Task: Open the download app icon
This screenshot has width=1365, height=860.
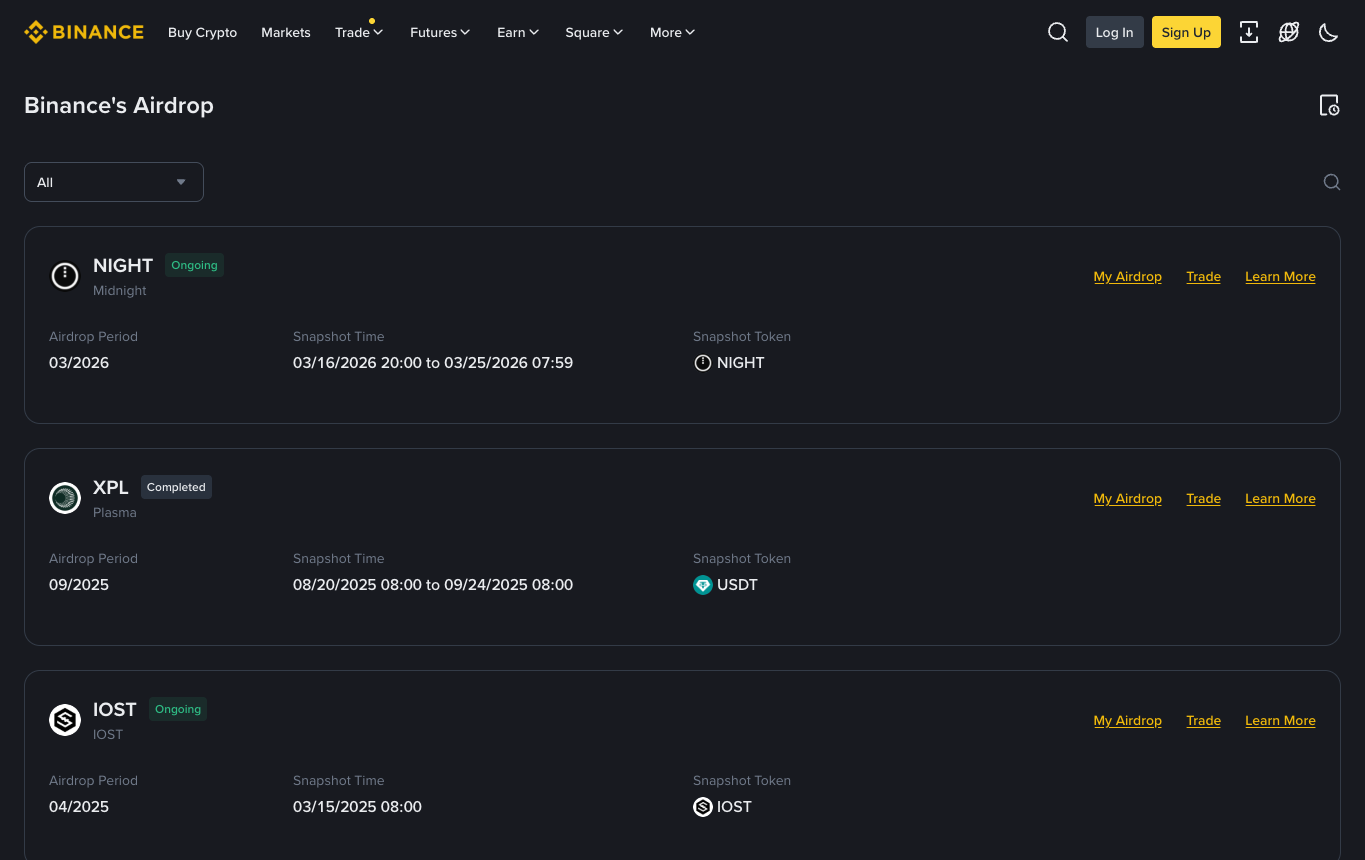Action: tap(1249, 32)
